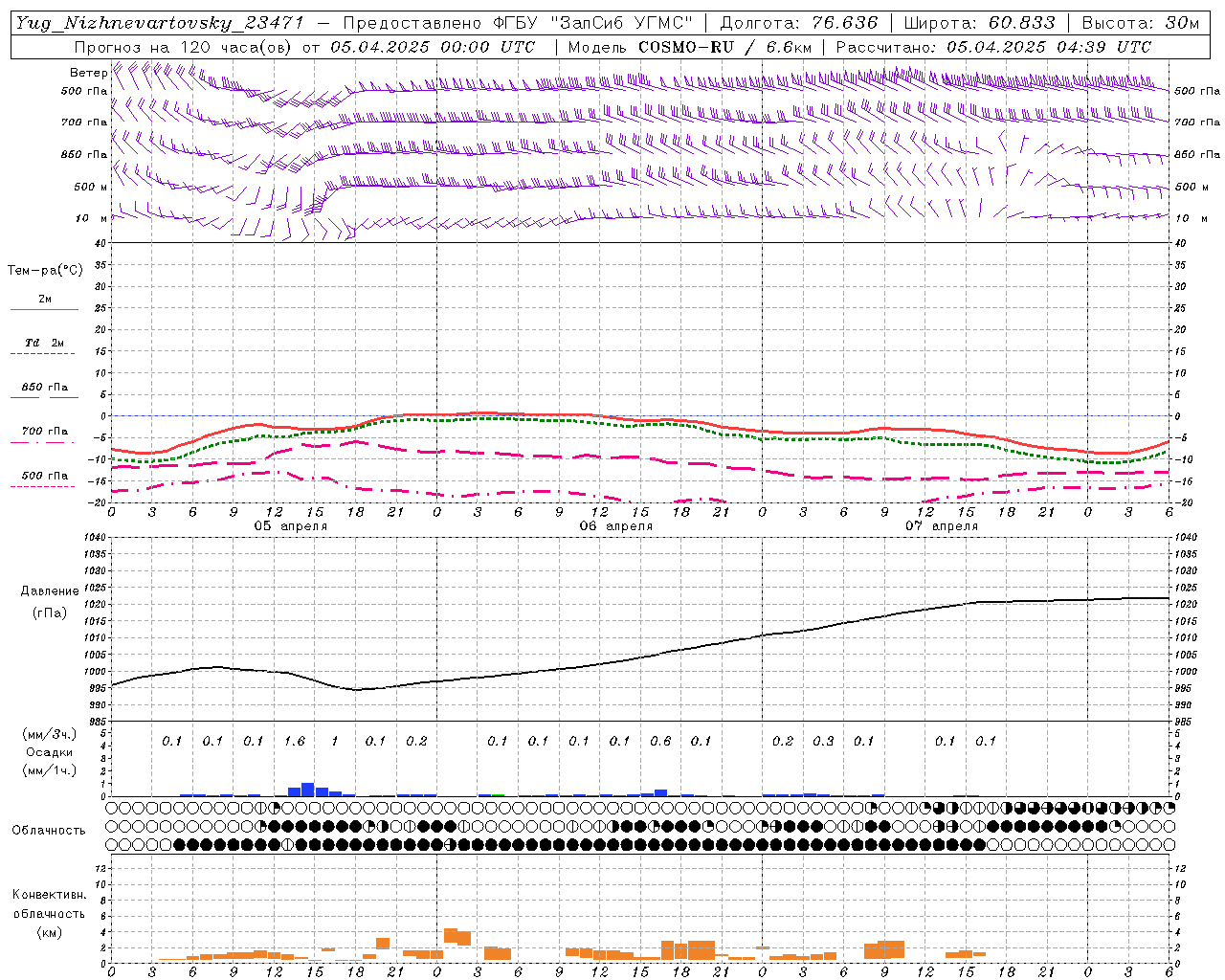
Task: Click the (км) unit label
Action: point(49,932)
